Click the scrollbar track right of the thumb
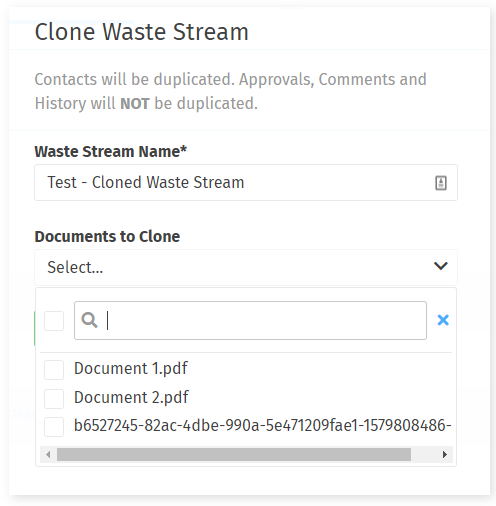Image resolution: width=496 pixels, height=506 pixels. click(424, 454)
